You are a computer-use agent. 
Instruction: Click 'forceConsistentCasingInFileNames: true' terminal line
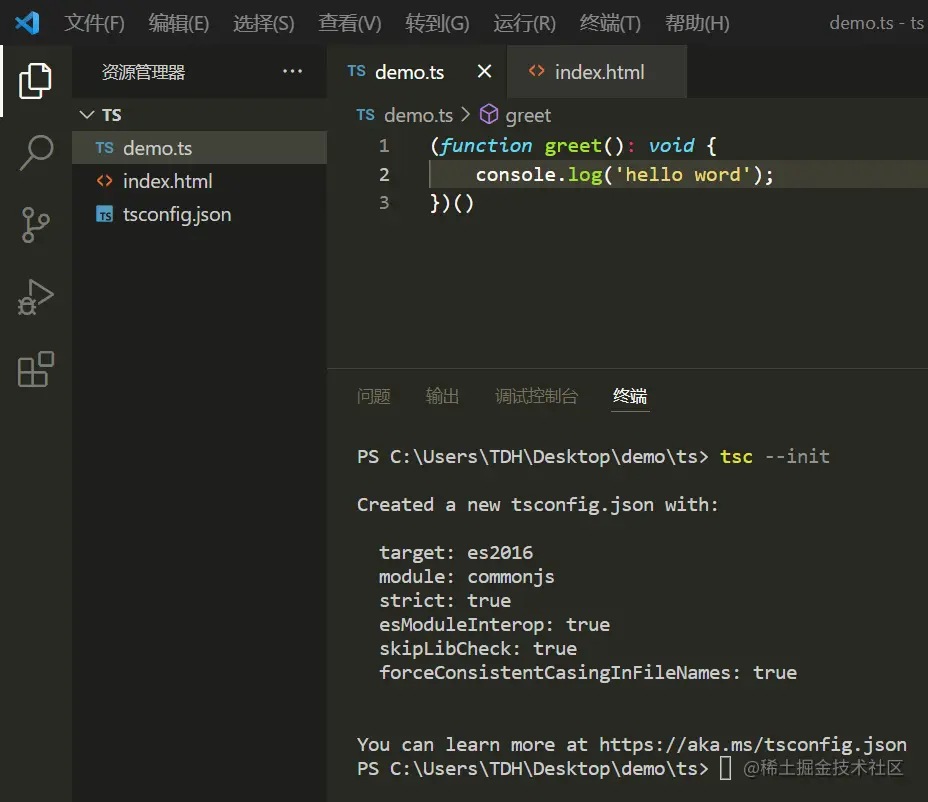click(x=588, y=673)
